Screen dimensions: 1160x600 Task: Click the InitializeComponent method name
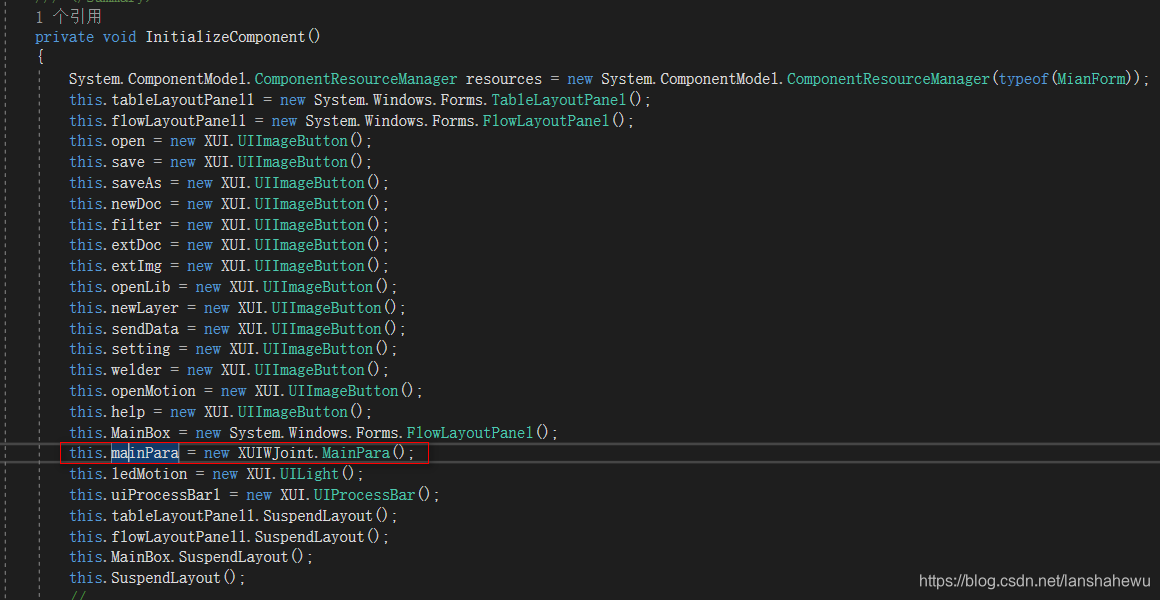click(x=226, y=36)
